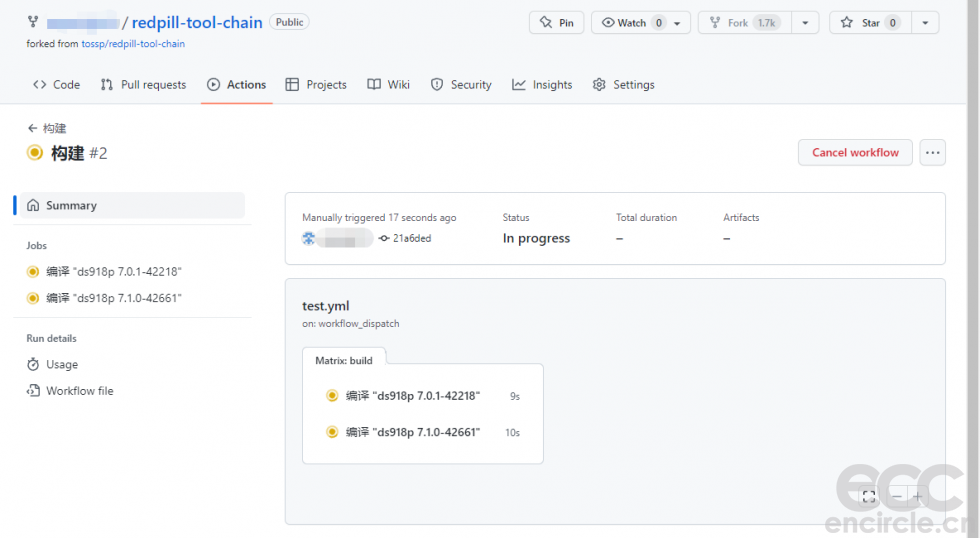
Task: Click the Watch count badge 0
Action: (x=659, y=22)
